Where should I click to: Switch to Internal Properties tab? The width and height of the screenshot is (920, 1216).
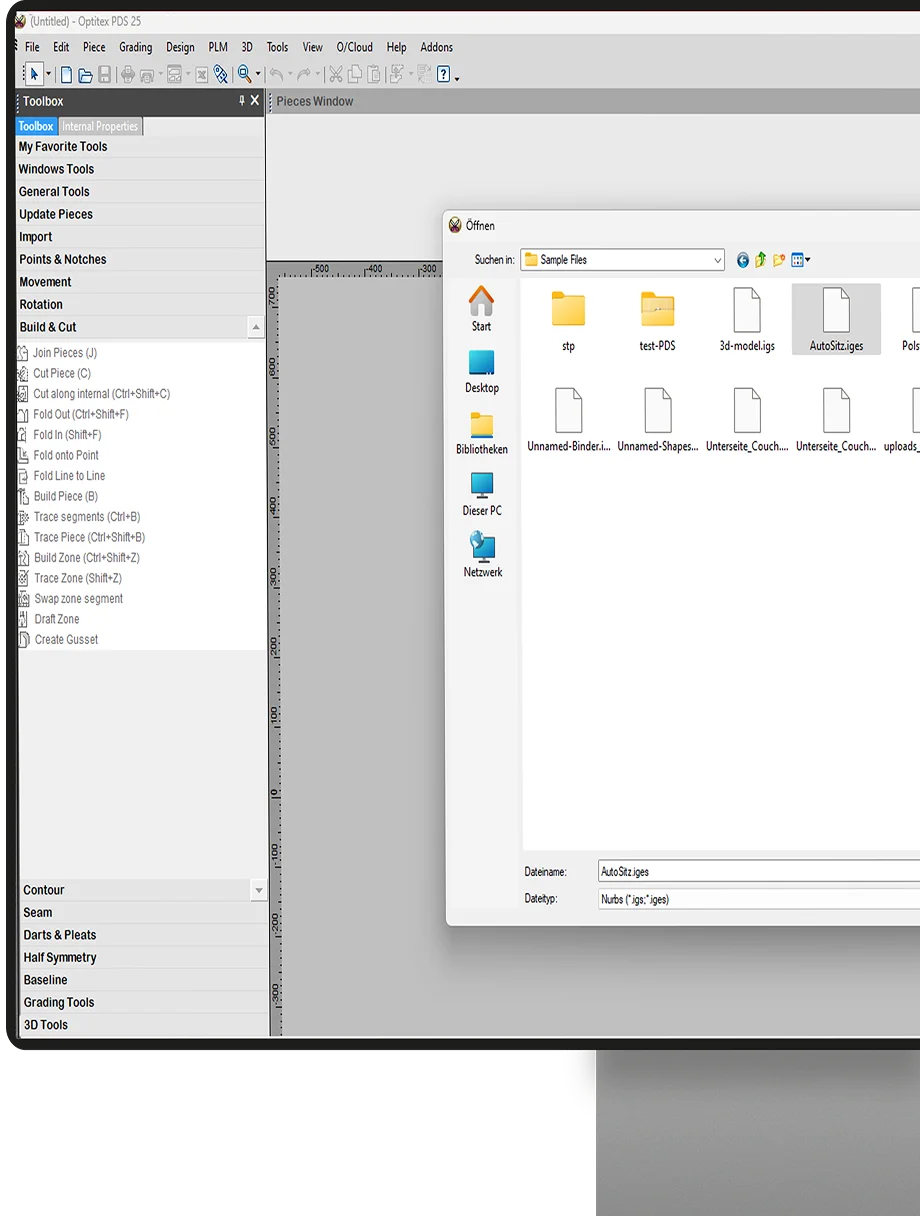coord(100,127)
